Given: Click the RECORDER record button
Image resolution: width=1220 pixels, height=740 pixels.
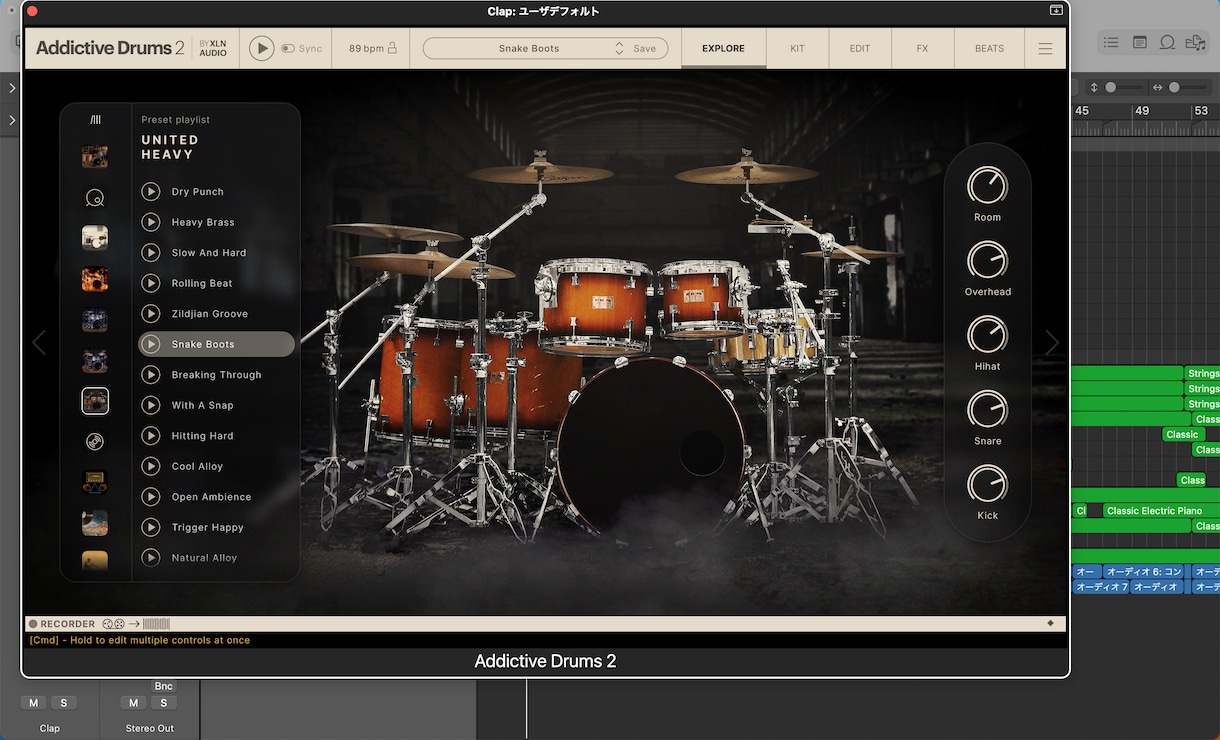Looking at the screenshot, I should (x=33, y=624).
